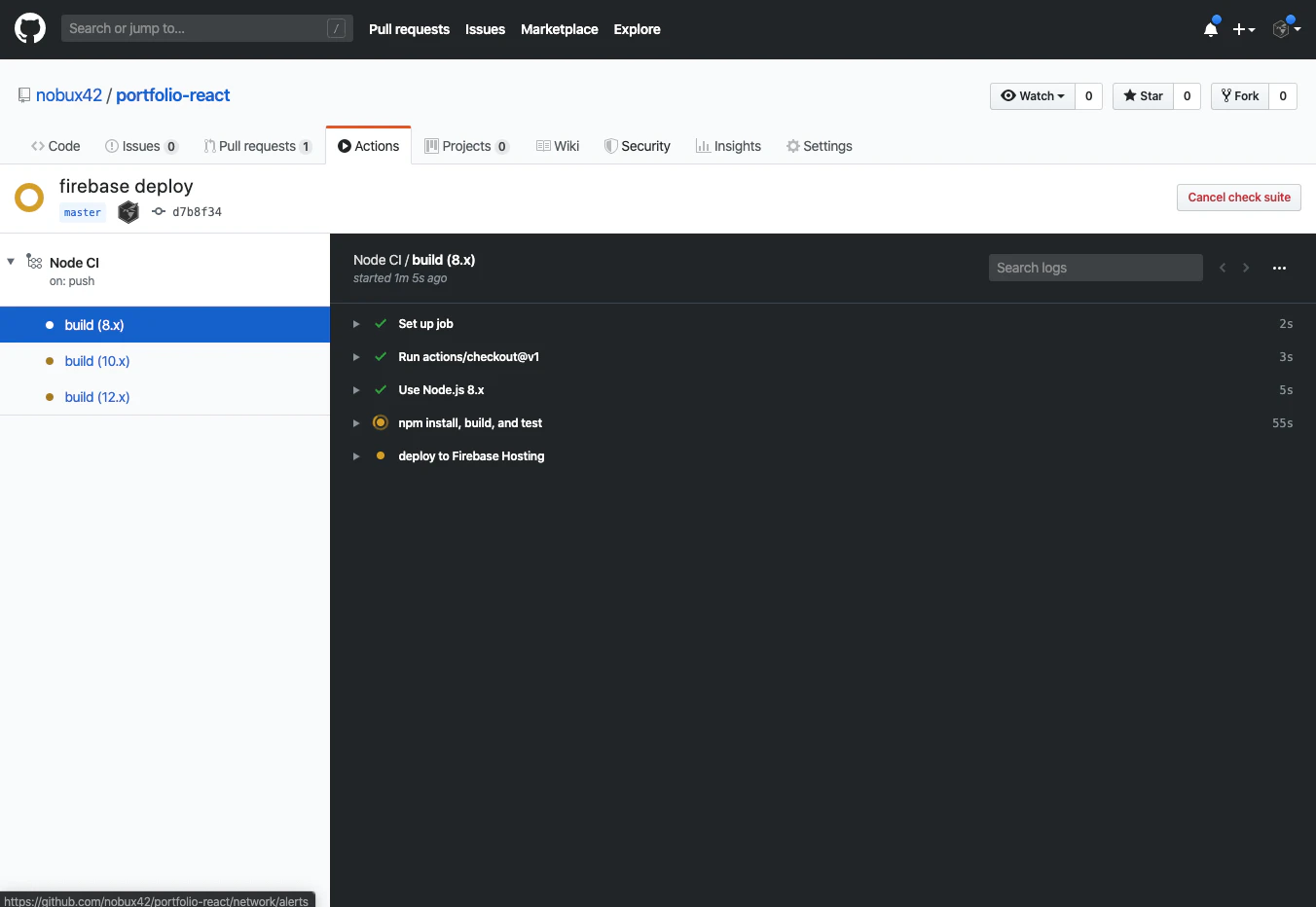The width and height of the screenshot is (1316, 907).
Task: Fork the portfolio-react repository
Action: point(1240,95)
